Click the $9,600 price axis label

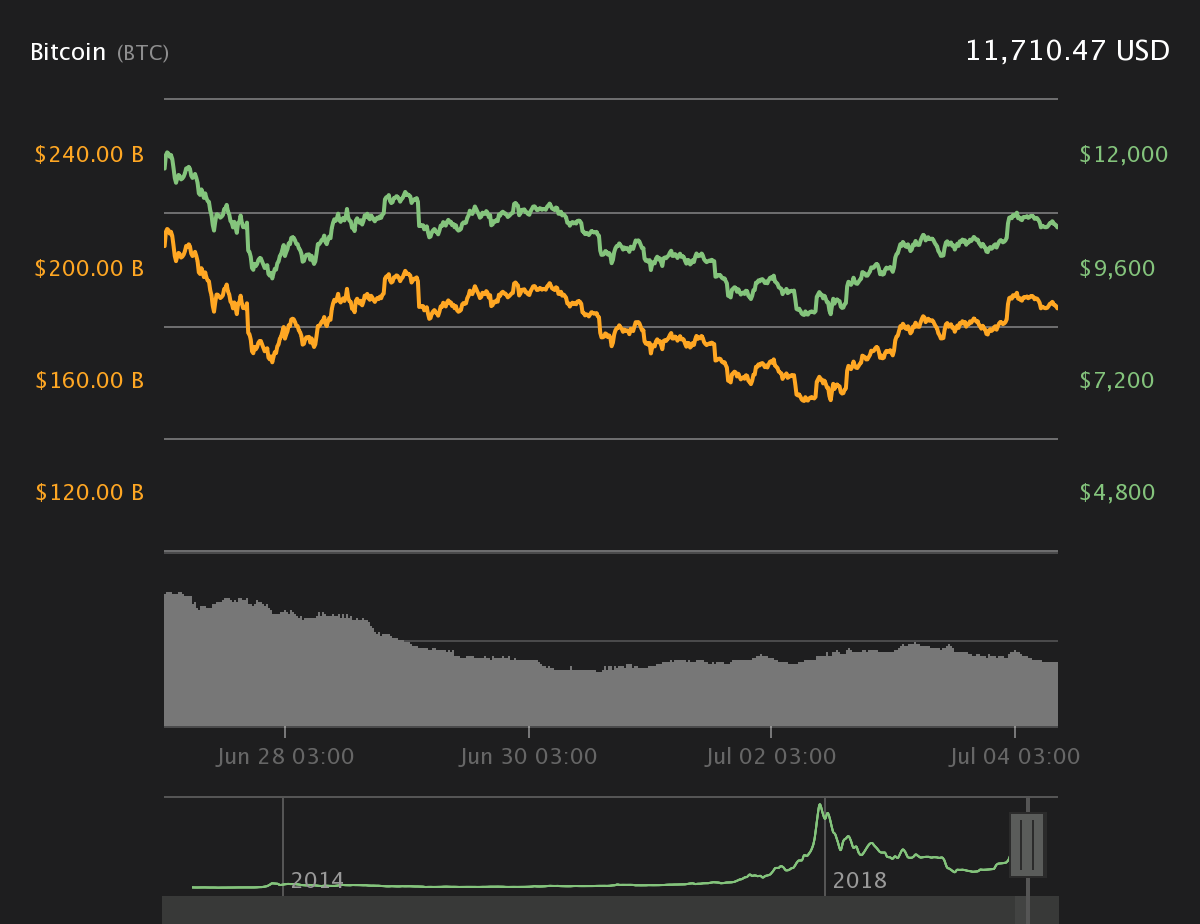pos(1117,268)
